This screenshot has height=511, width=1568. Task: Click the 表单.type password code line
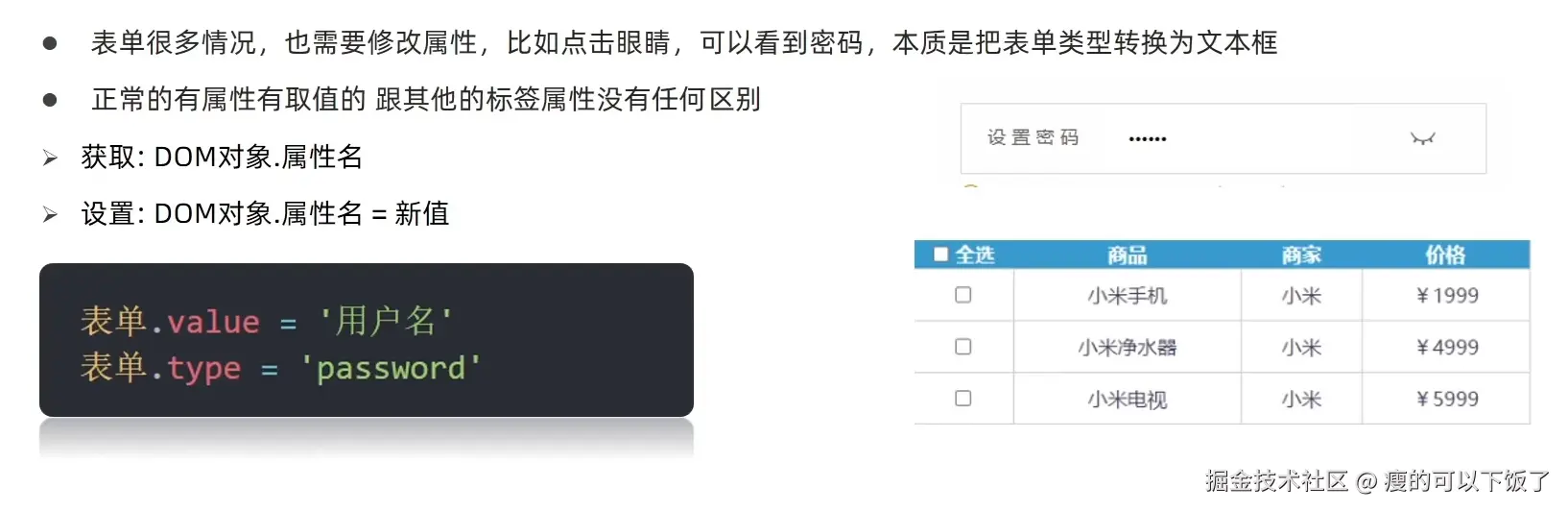[281, 368]
